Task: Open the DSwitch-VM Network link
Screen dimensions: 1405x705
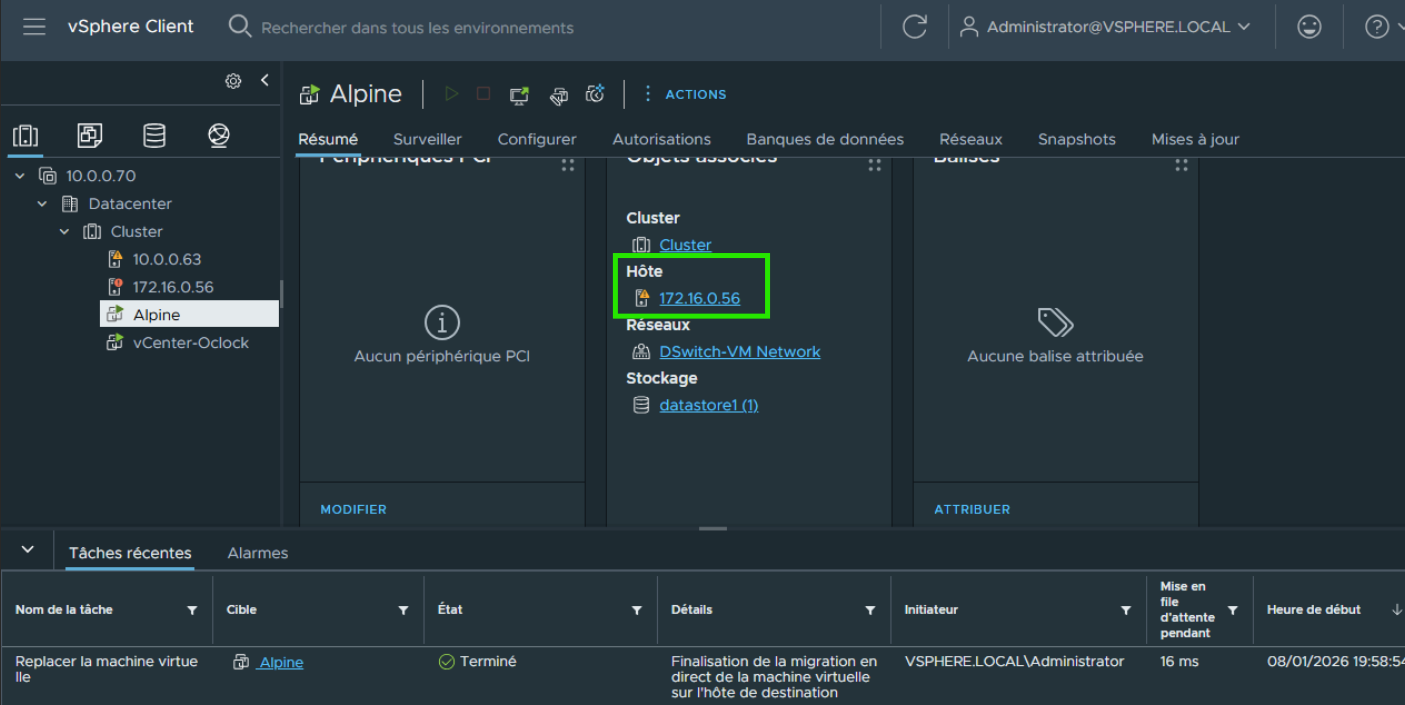Action: click(739, 352)
